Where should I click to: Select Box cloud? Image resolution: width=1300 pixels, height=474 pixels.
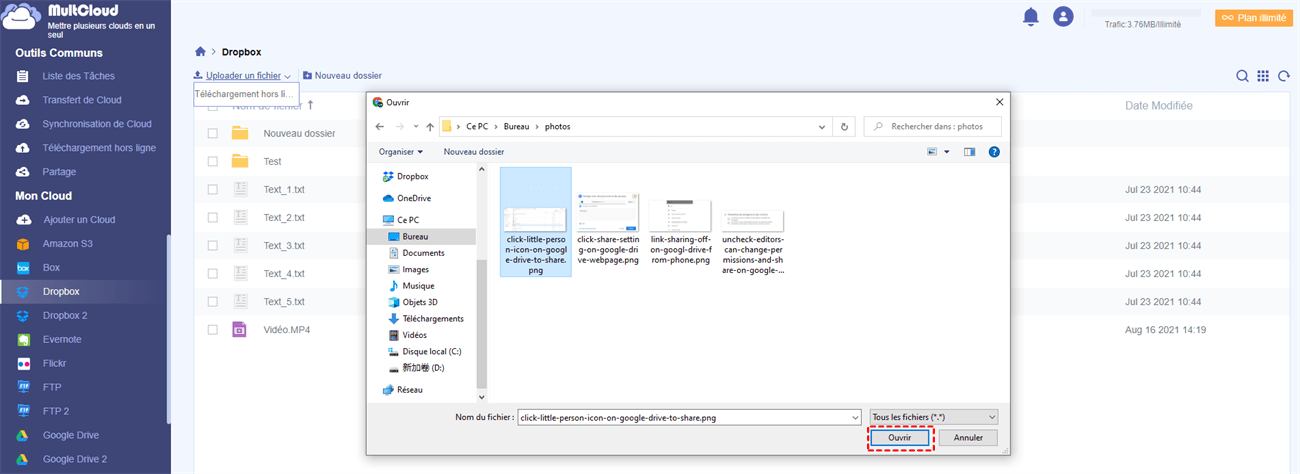point(51,268)
